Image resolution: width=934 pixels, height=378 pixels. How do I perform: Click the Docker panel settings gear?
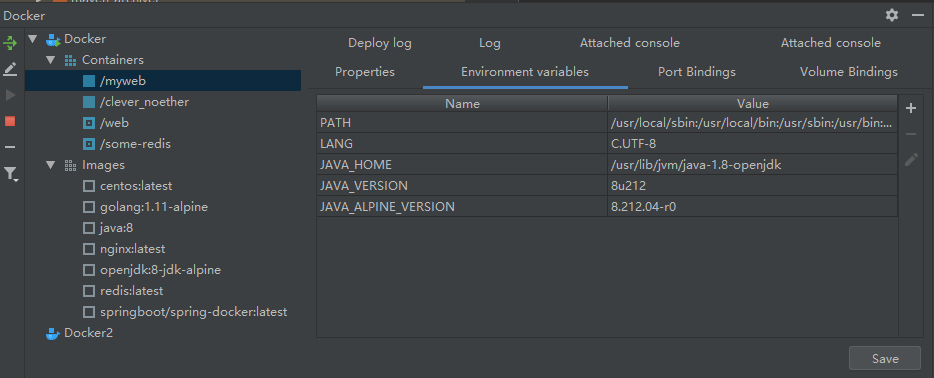click(892, 15)
